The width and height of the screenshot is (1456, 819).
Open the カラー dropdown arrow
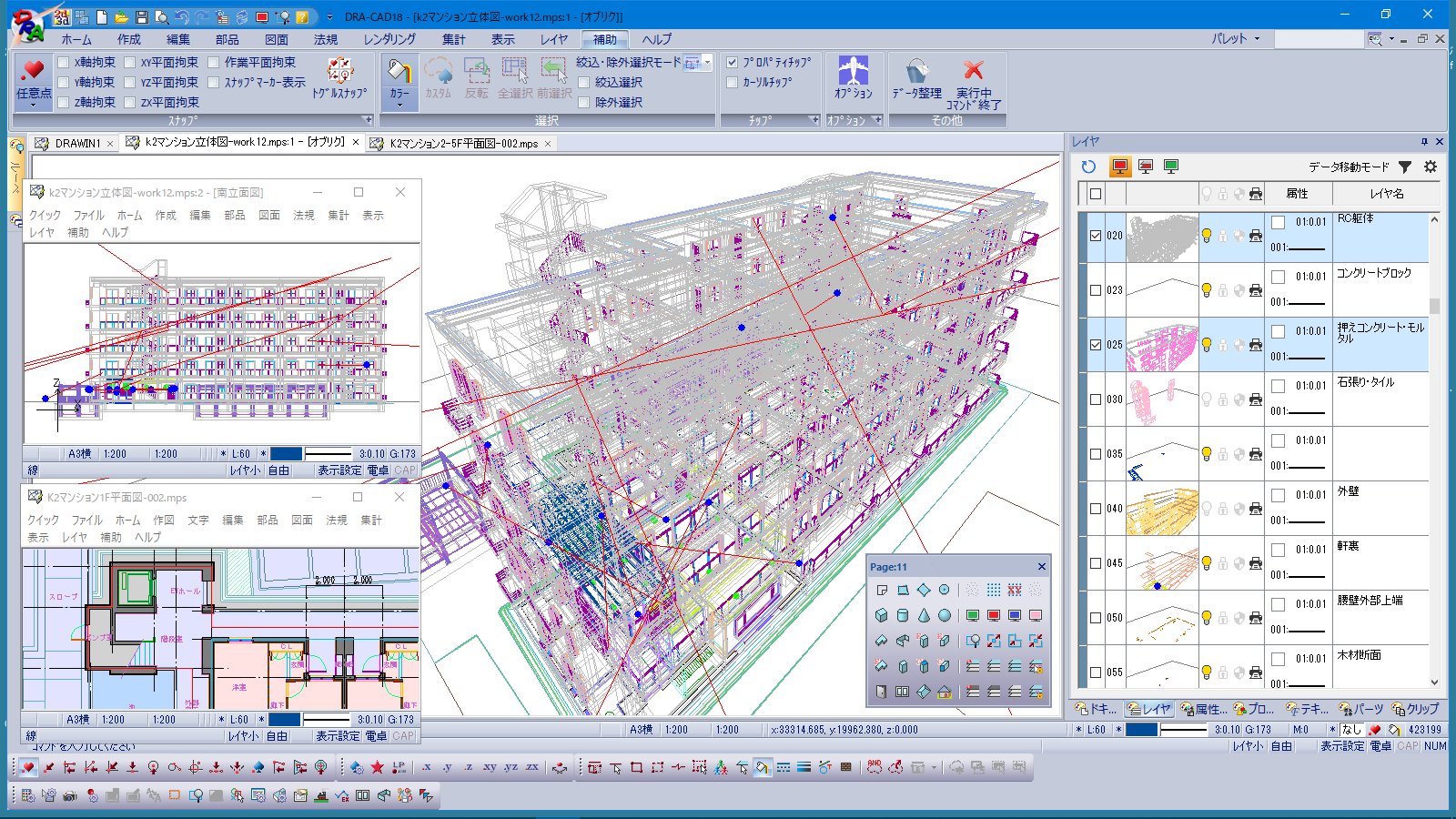399,104
